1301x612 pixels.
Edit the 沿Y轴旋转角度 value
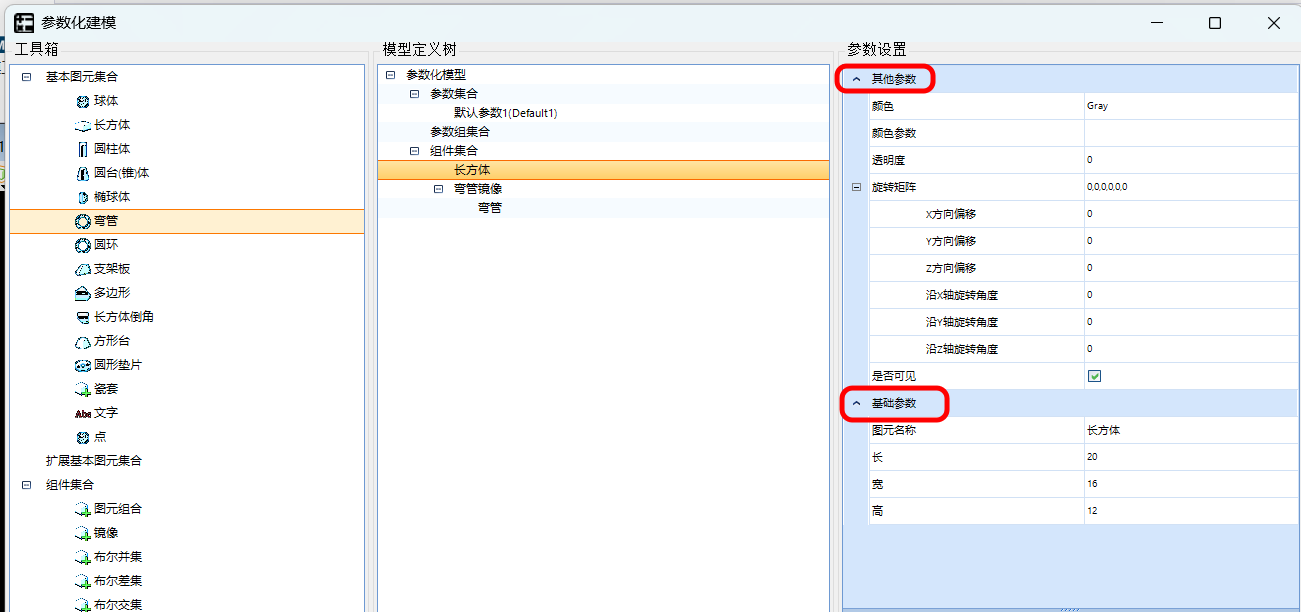pos(1190,321)
